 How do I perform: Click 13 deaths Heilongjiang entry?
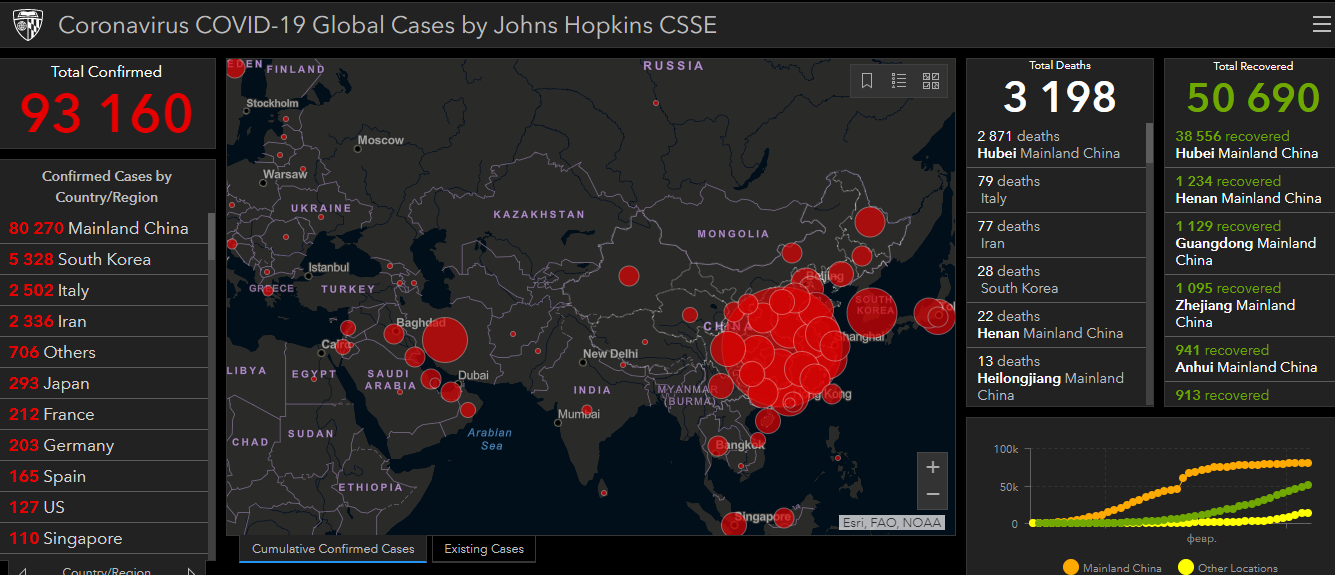[1056, 377]
